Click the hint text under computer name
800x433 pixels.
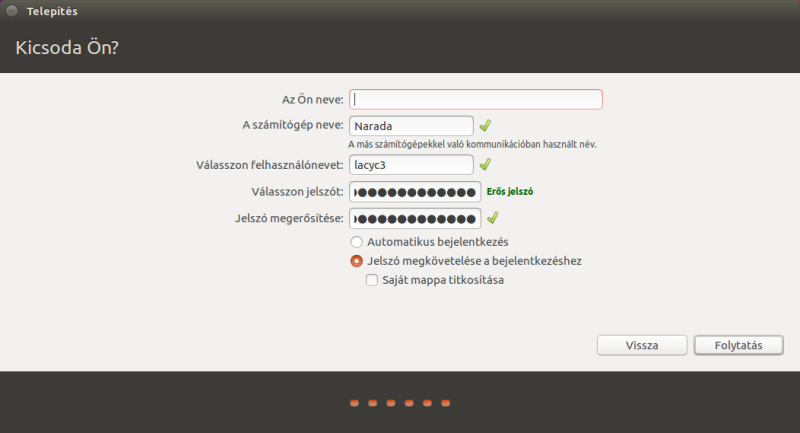pyautogui.click(x=472, y=144)
